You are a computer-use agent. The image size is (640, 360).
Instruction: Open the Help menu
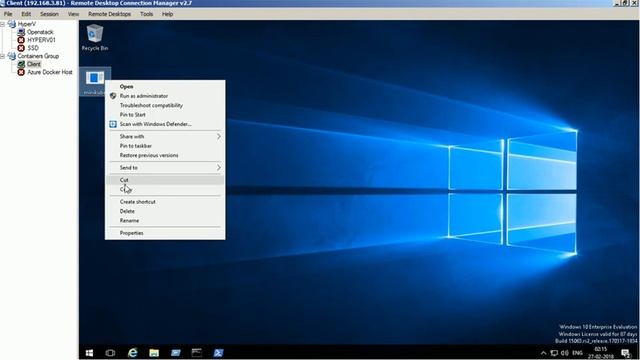tap(167, 14)
